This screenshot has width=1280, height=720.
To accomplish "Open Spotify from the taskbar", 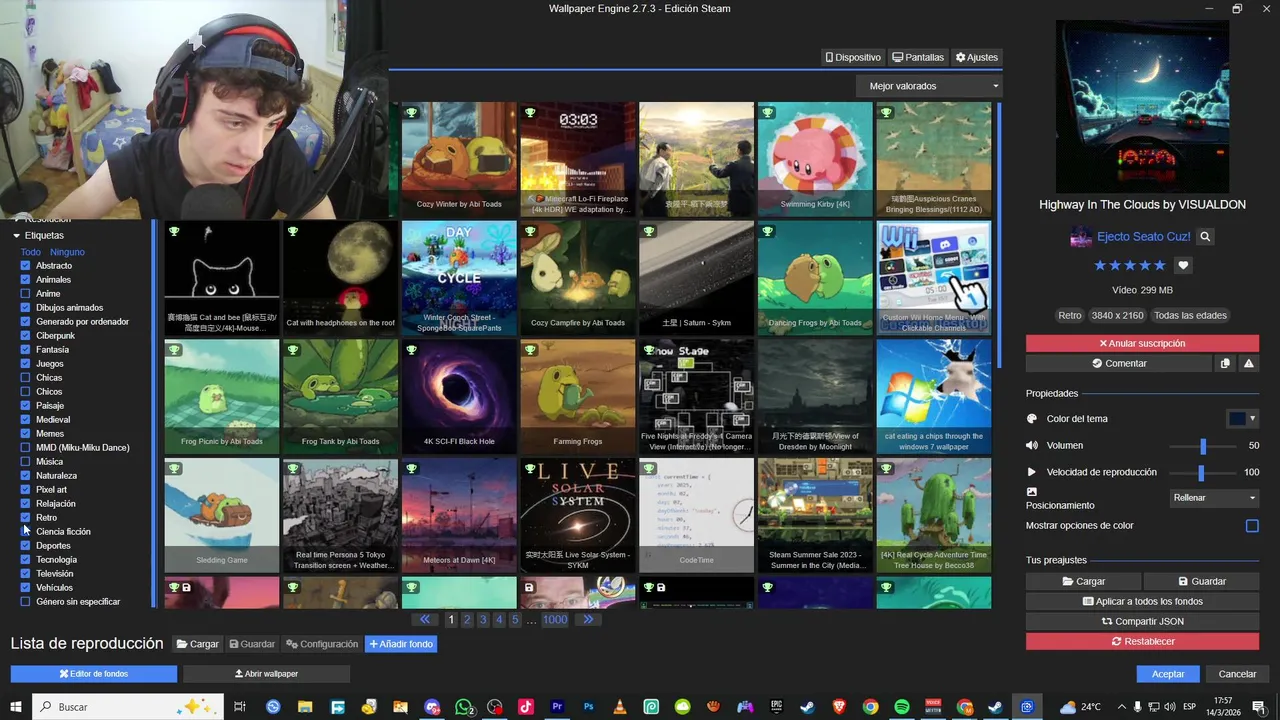I will tap(902, 707).
